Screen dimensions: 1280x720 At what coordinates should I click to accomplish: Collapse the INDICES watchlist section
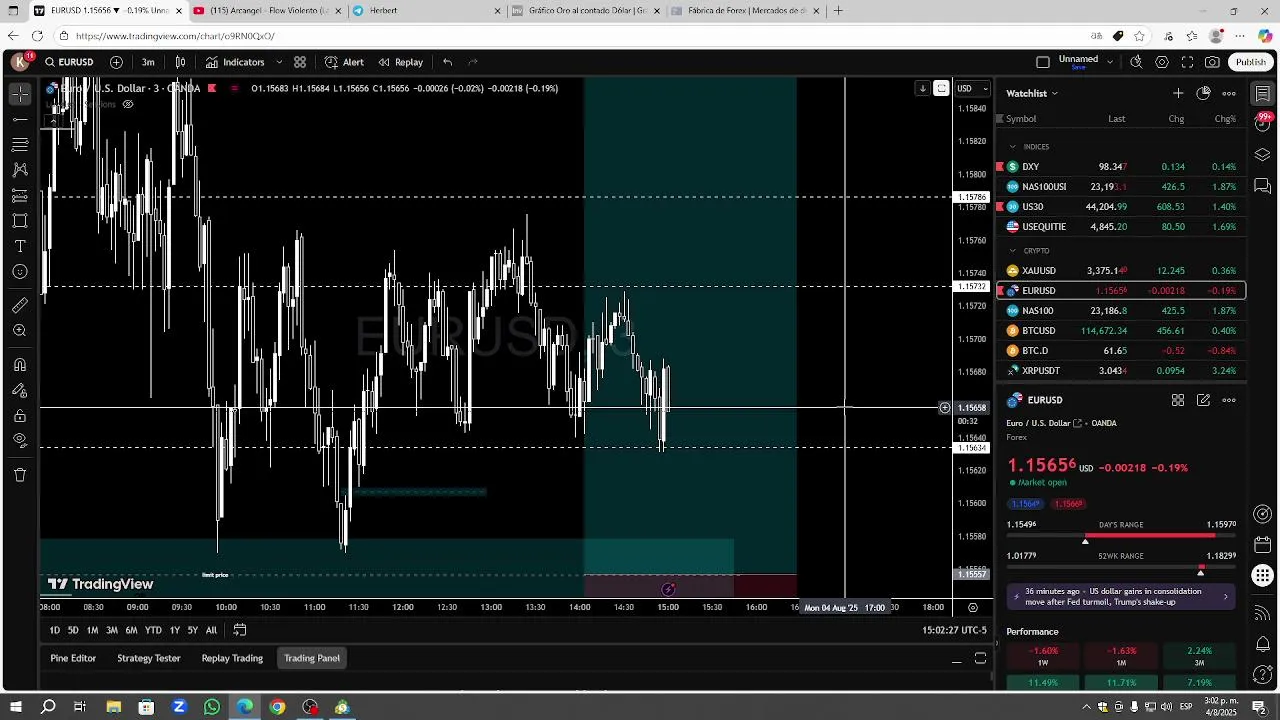[1012, 147]
